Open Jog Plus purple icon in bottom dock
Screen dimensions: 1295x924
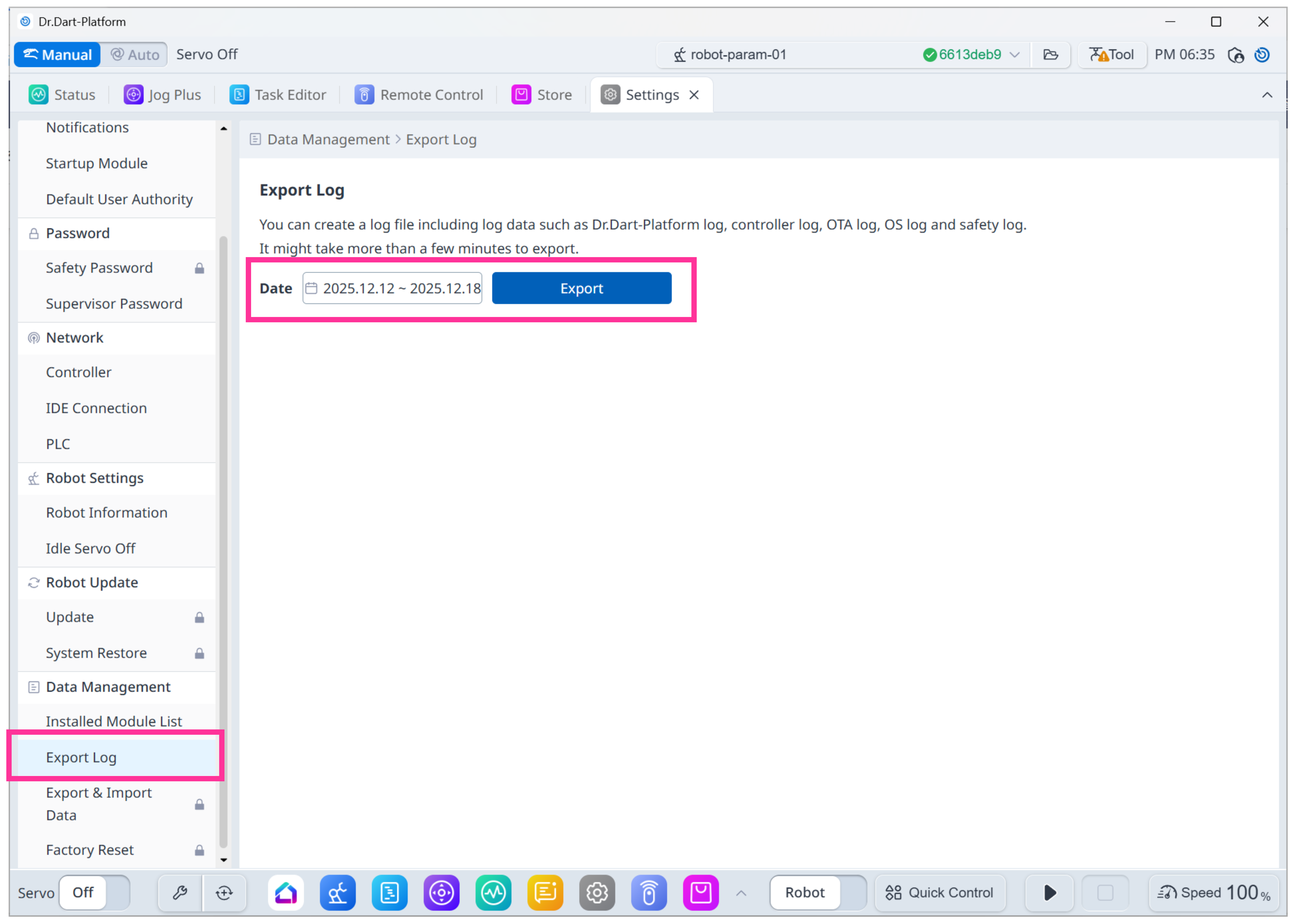pos(441,892)
